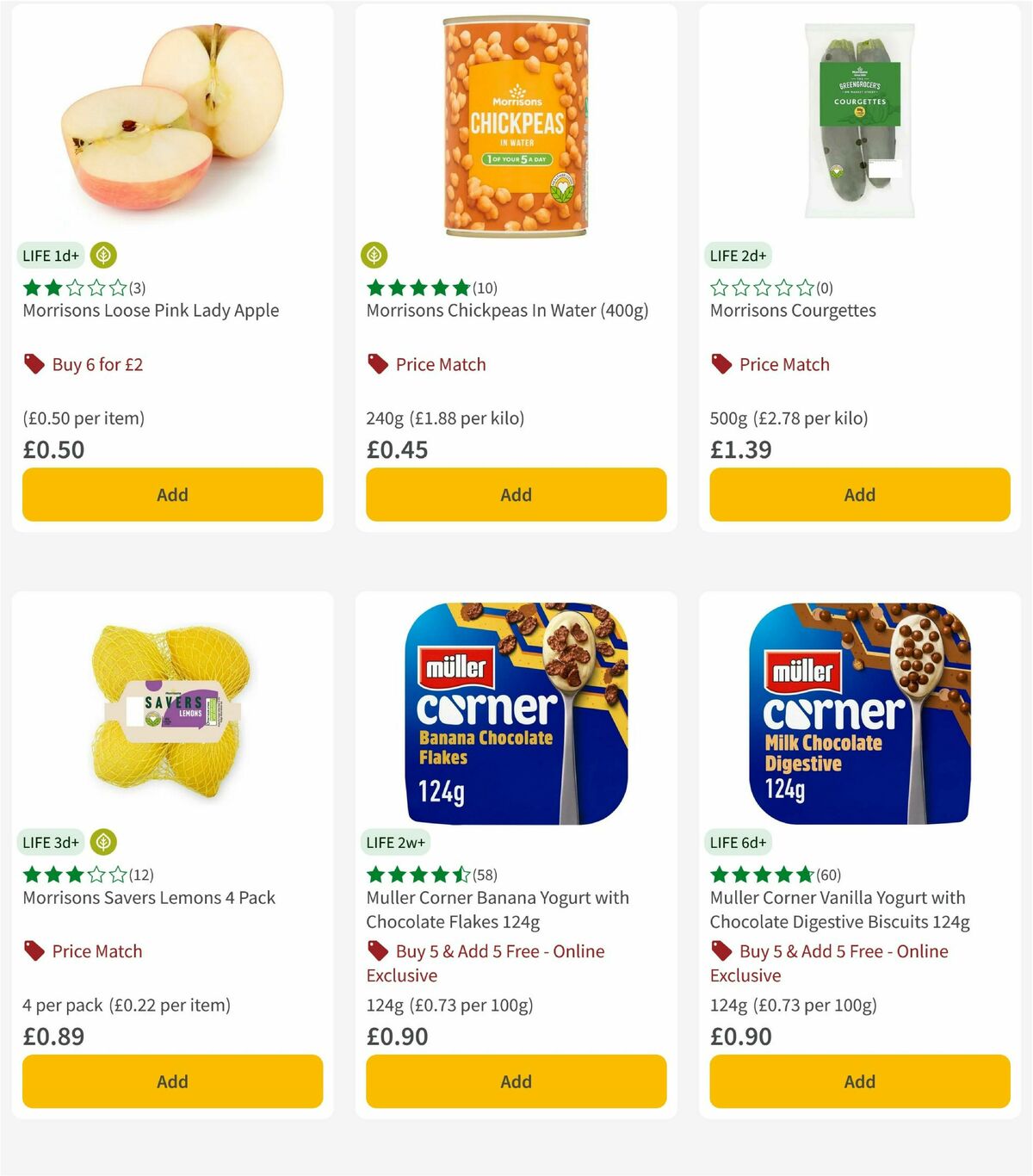Open the Morrisons Chickpeas In Water product page
1033x1176 pixels.
tap(508, 310)
